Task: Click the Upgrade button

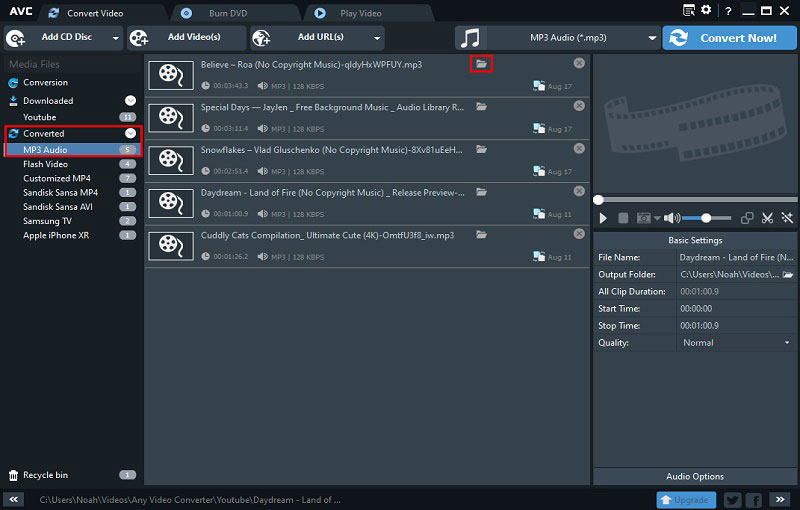Action: tap(686, 500)
